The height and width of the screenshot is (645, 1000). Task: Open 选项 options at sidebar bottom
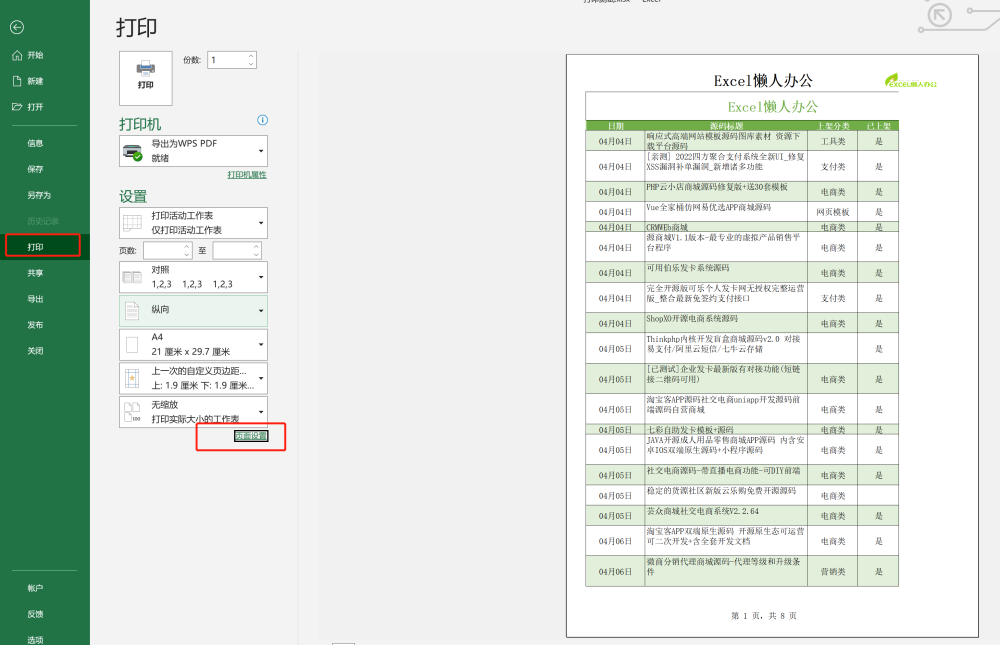[x=35, y=639]
